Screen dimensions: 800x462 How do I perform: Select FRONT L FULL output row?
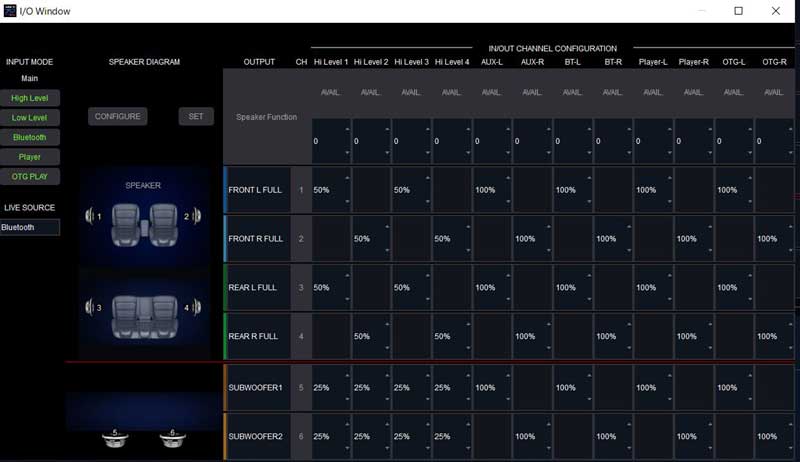256,190
